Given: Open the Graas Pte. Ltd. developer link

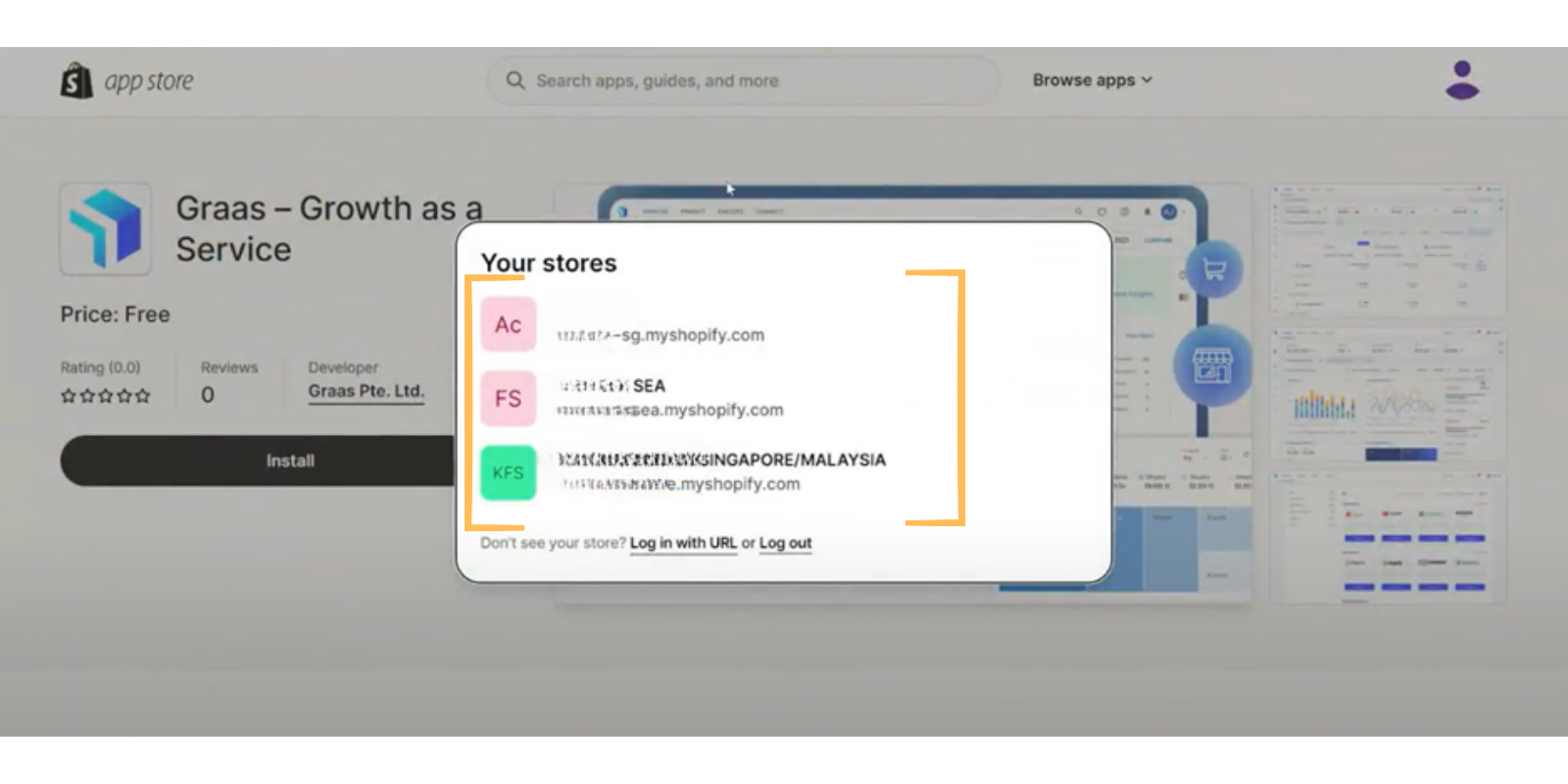Looking at the screenshot, I should pos(367,391).
